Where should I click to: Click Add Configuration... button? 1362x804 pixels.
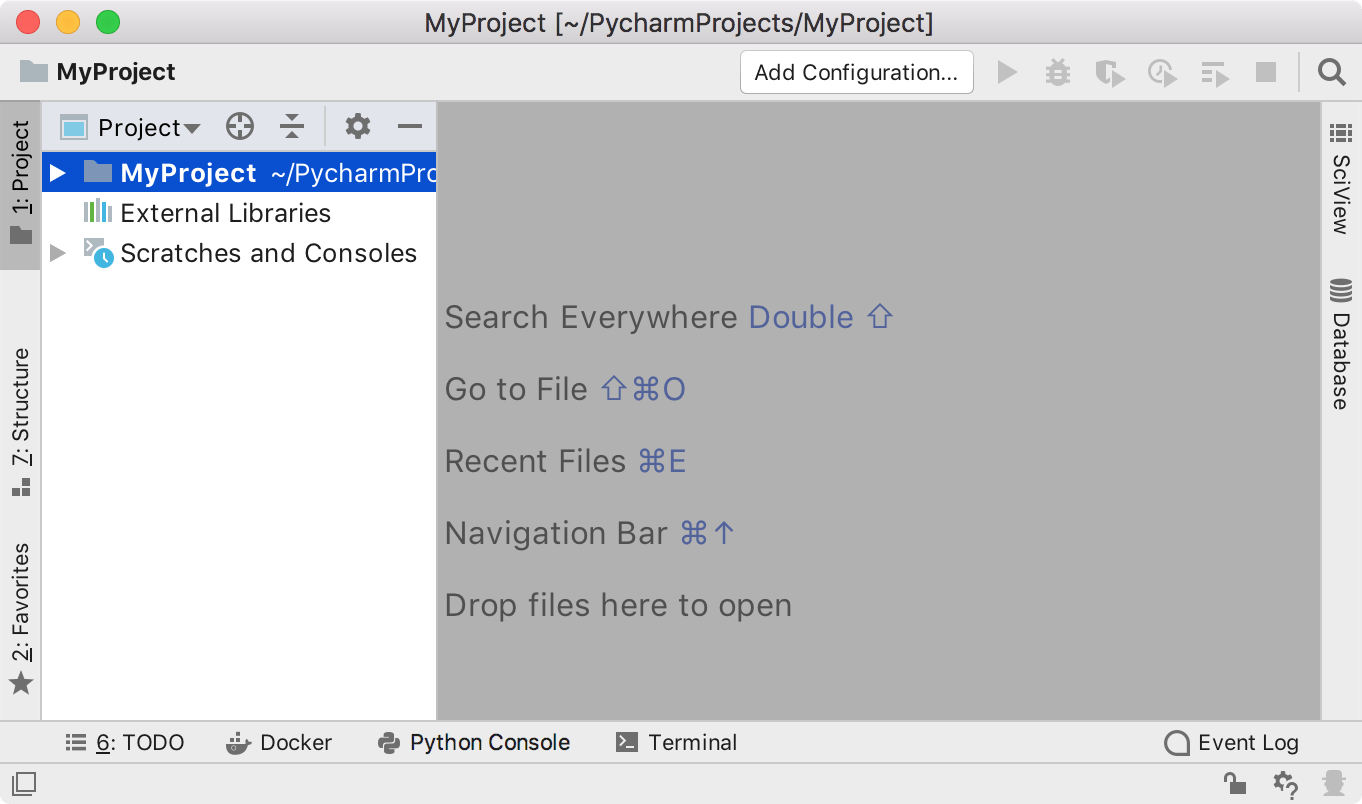(857, 72)
